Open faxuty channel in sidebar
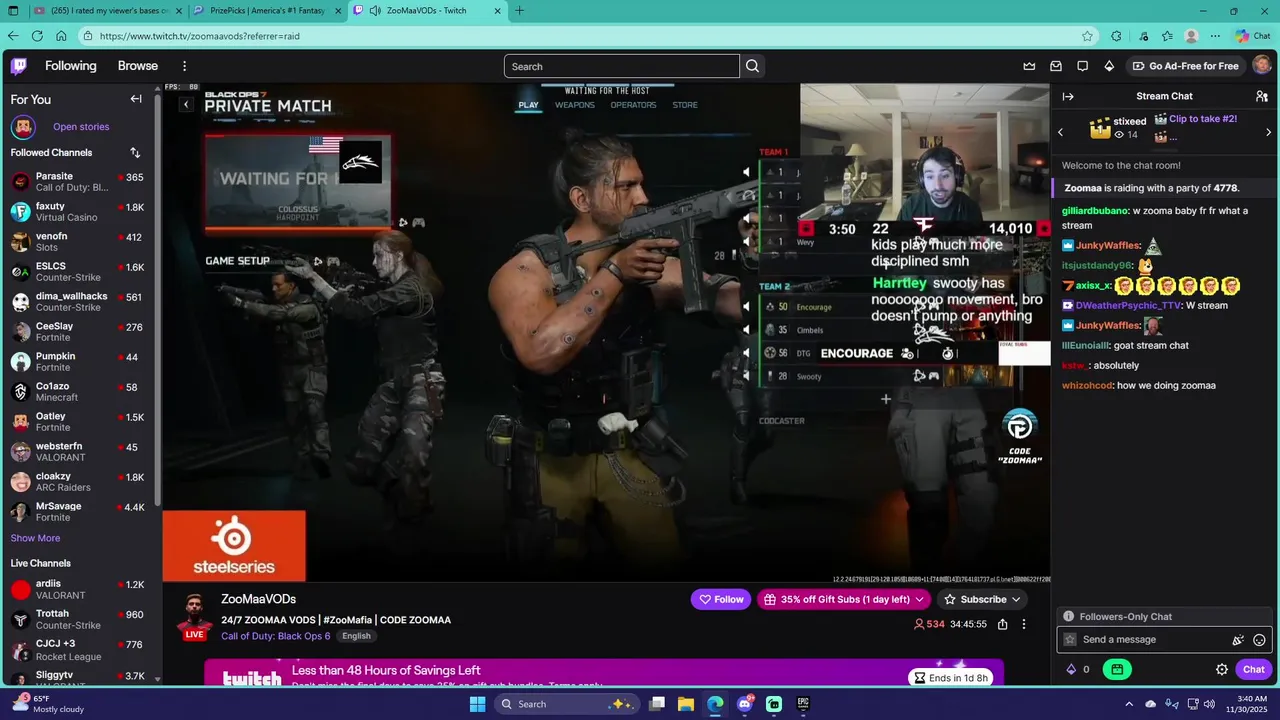1280x720 pixels. pos(78,212)
